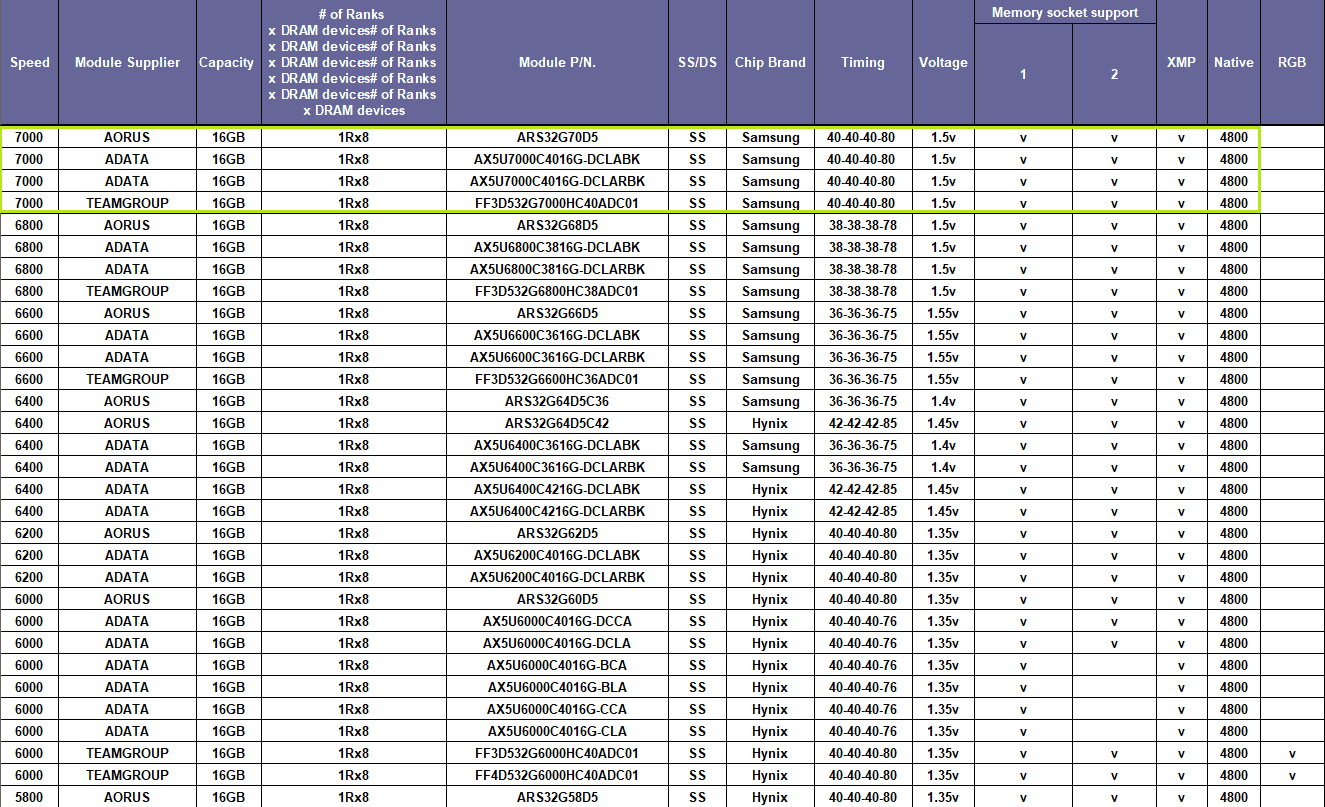Select the RGB column header
This screenshot has height=807, width=1325.
[x=1292, y=62]
